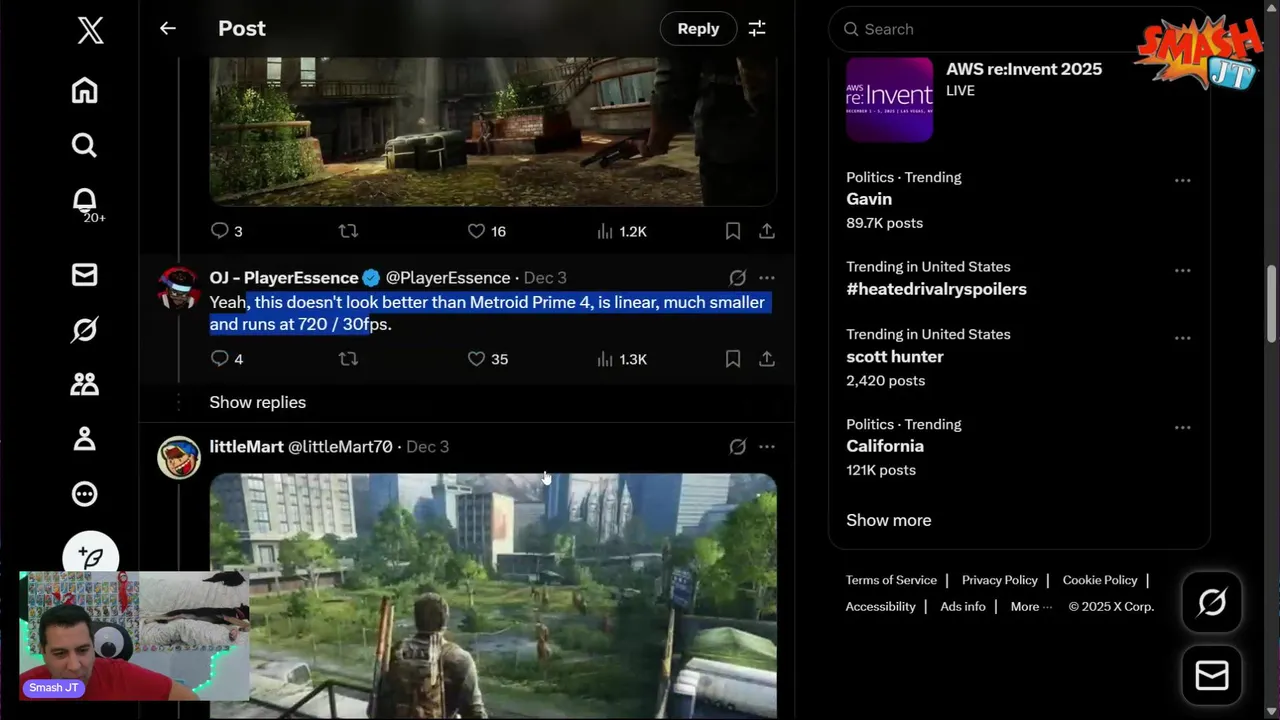Like the PlayerEssence post
1280x720 pixels.
click(x=476, y=358)
